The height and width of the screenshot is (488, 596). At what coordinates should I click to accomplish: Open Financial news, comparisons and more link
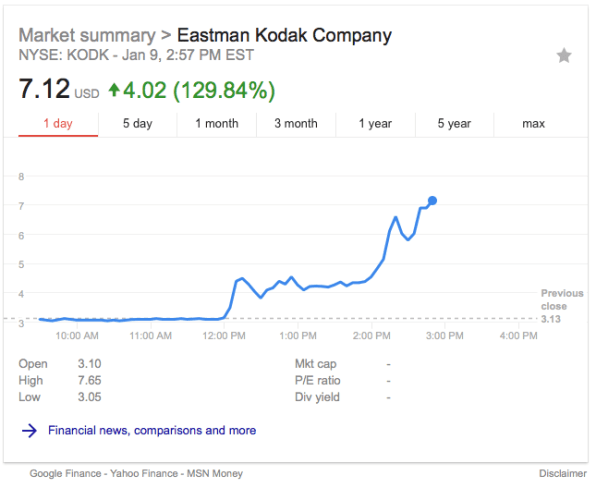click(x=152, y=431)
